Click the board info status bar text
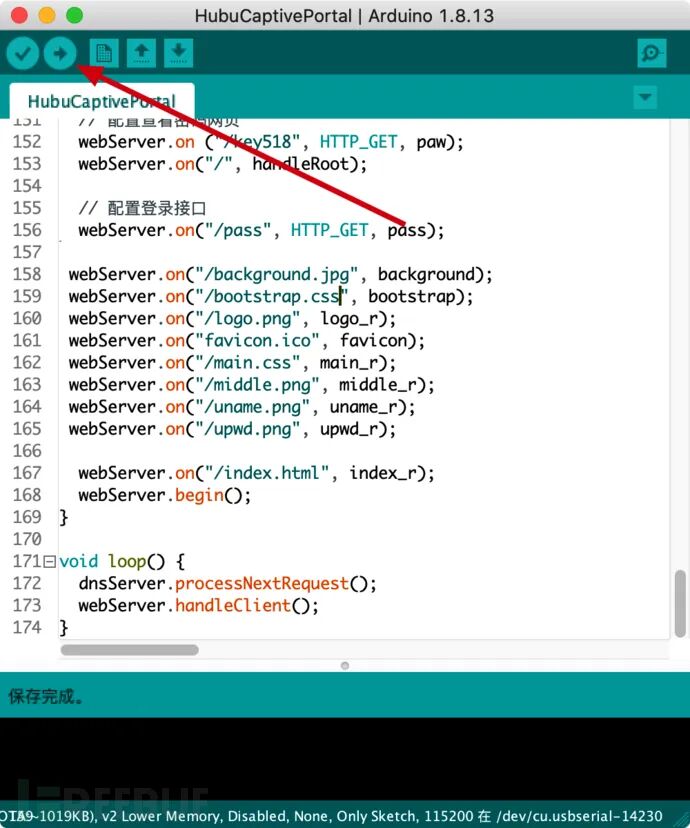Screen dimensions: 690x828 coord(331,816)
